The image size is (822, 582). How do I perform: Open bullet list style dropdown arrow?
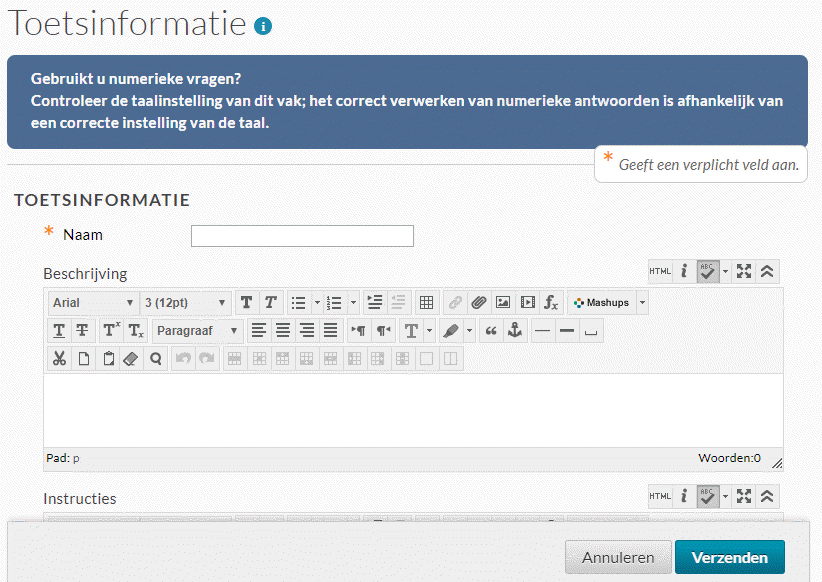(x=317, y=303)
